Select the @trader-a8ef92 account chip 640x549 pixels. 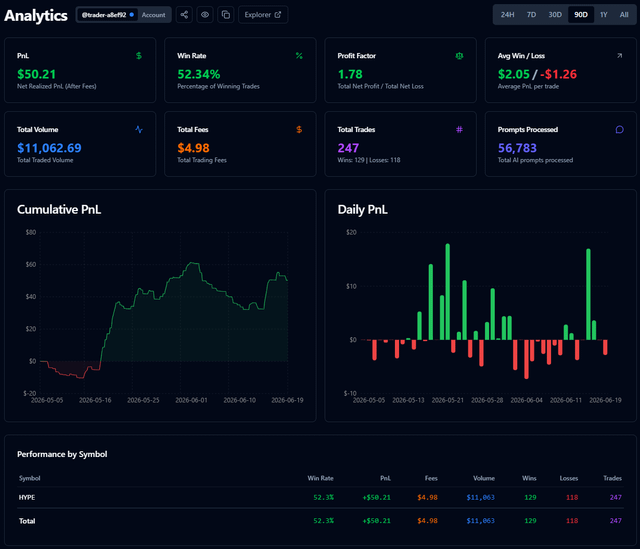(108, 15)
